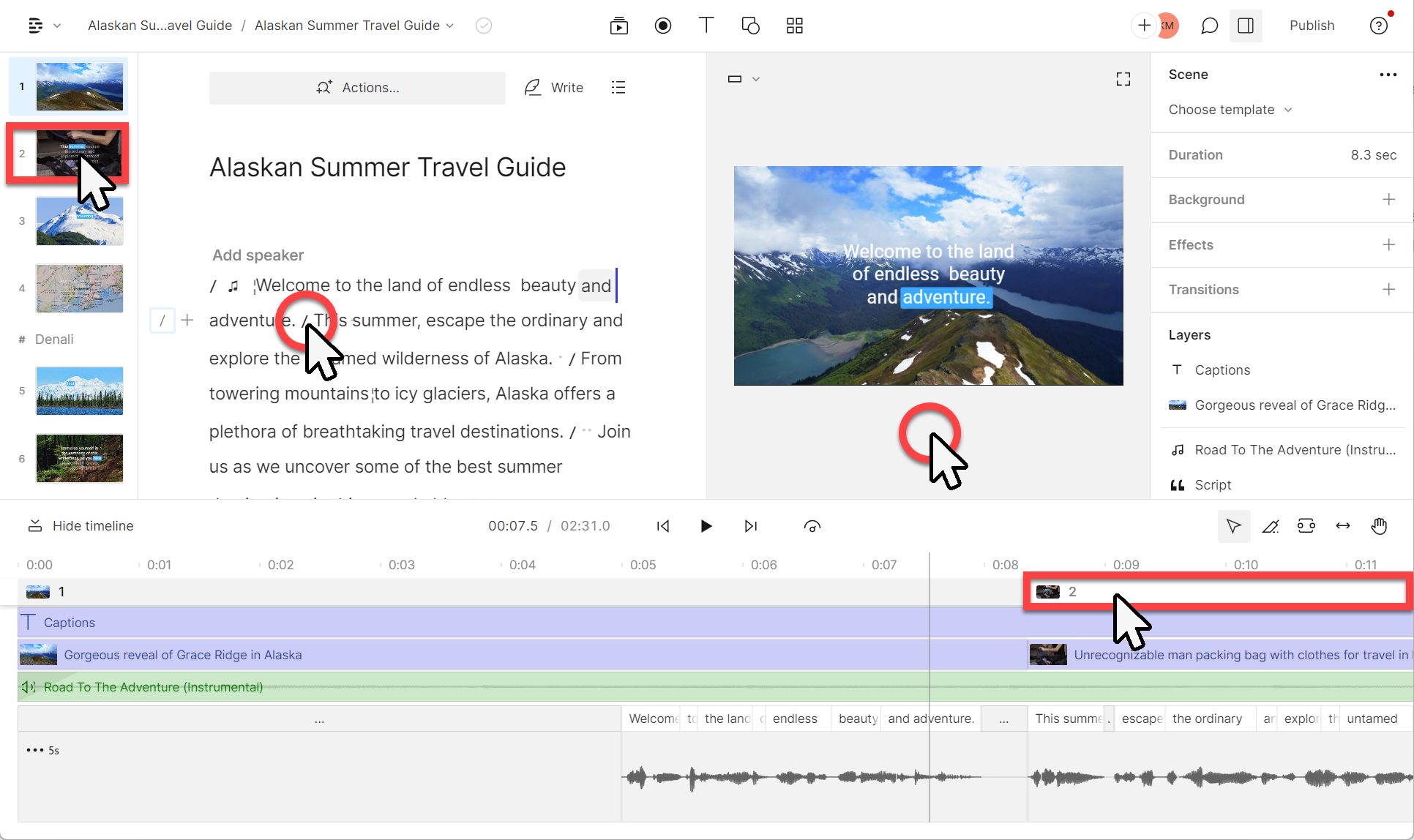Image resolution: width=1414 pixels, height=840 pixels.
Task: Add an Effect with the plus icon
Action: click(1388, 244)
